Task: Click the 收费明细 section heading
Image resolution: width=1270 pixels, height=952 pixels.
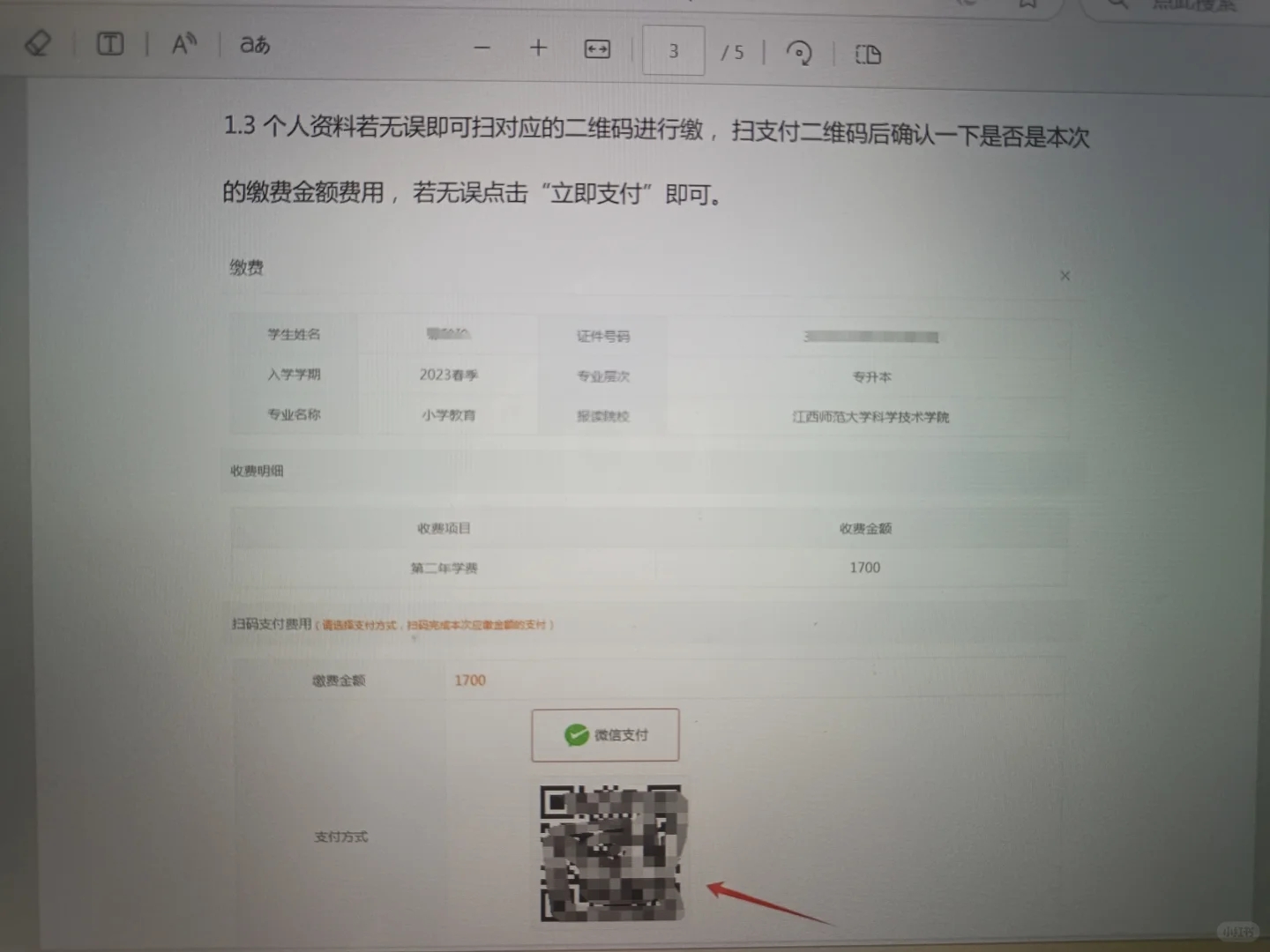Action: 257,471
